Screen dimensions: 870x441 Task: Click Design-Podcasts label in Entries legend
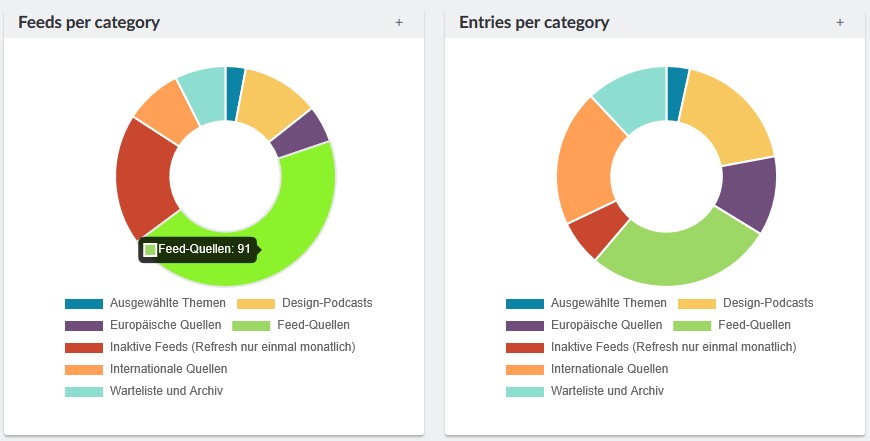[x=767, y=303]
